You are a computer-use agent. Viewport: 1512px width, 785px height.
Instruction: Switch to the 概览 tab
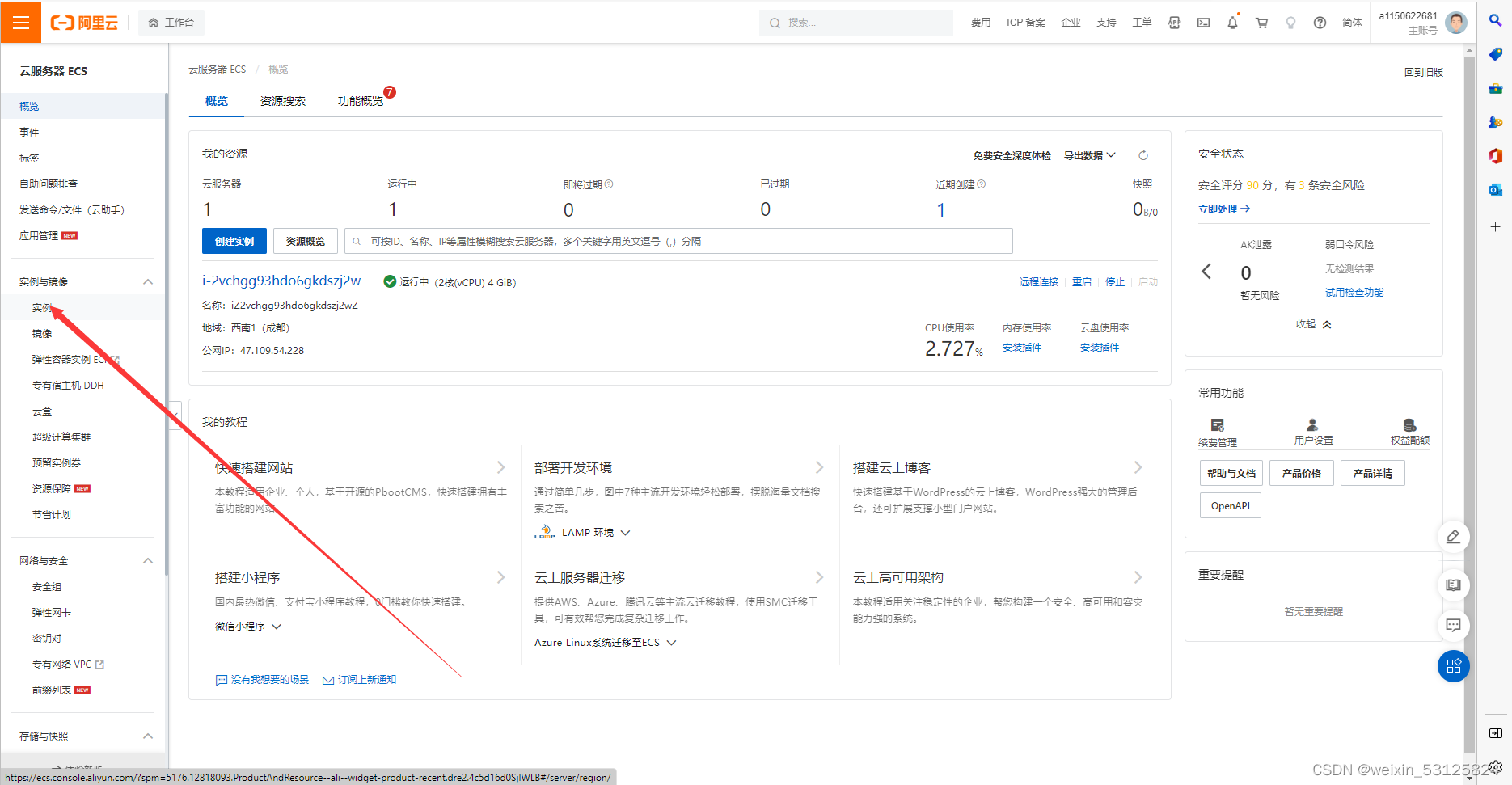point(217,101)
